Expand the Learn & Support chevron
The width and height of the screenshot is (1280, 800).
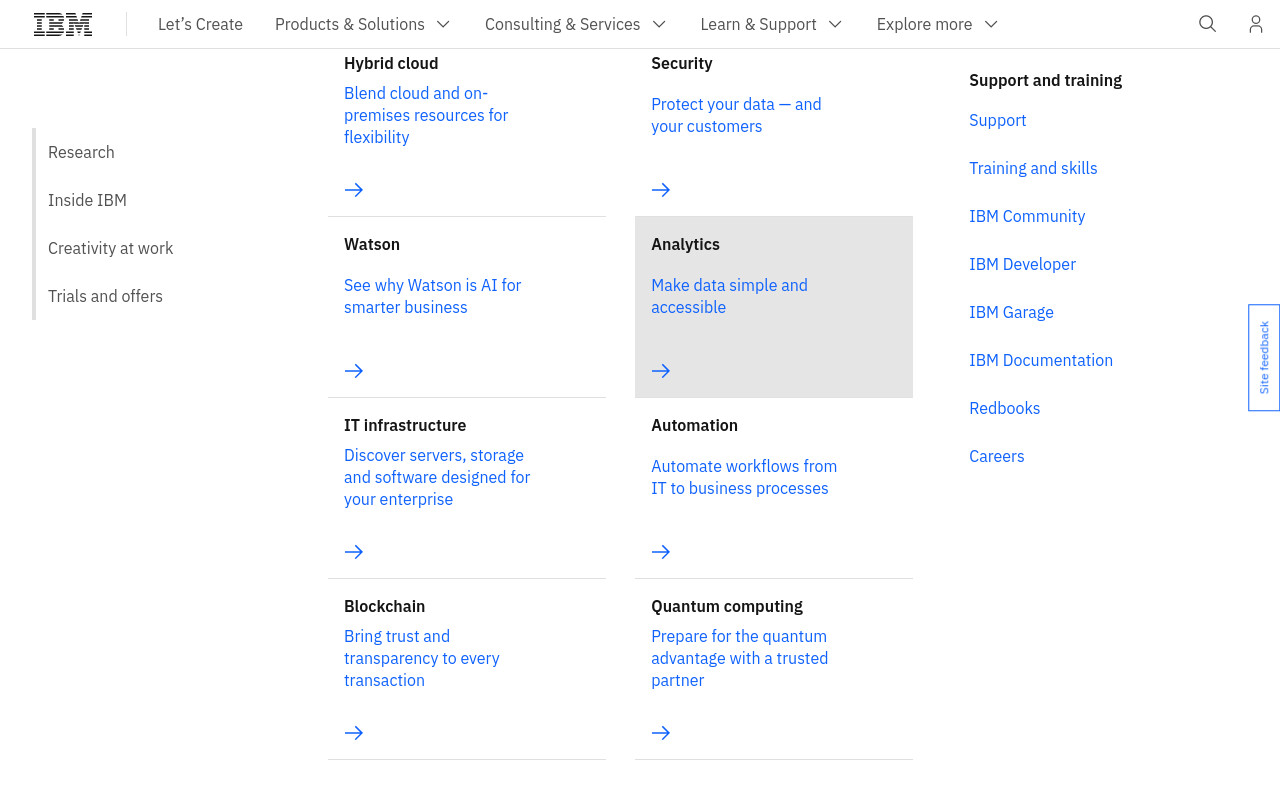pos(835,24)
